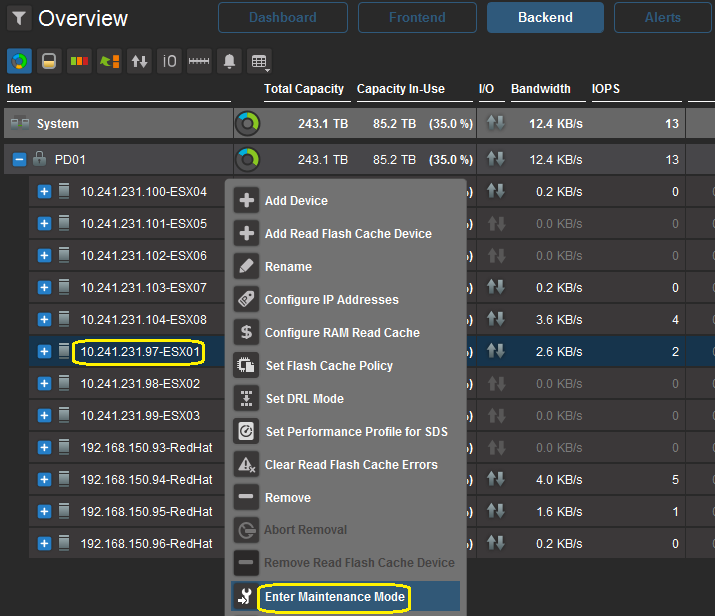Click the I/O up-down arrows toolbar icon
715x616 pixels.
tap(139, 62)
